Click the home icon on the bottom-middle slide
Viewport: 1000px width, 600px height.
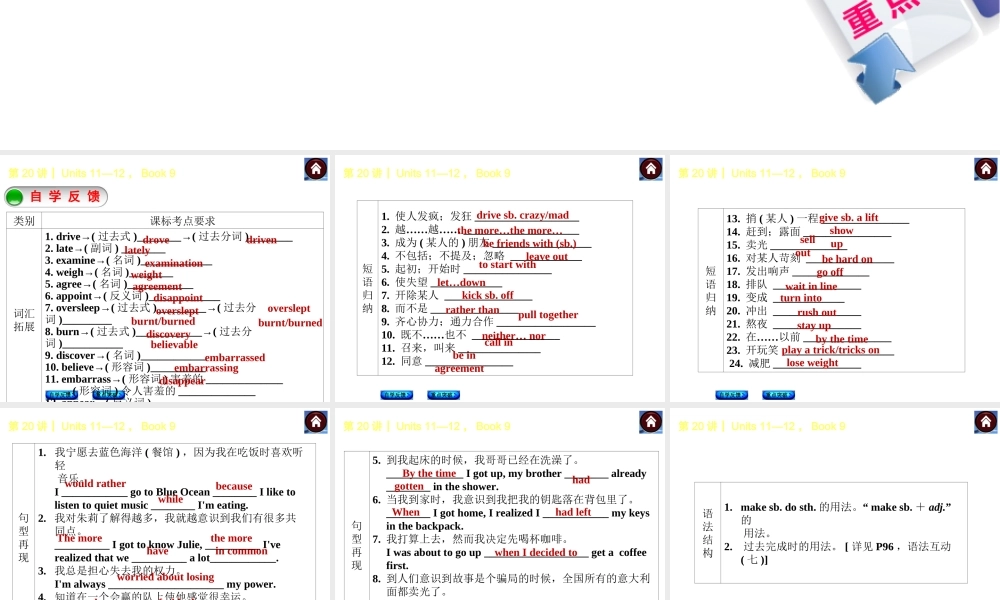tap(651, 422)
